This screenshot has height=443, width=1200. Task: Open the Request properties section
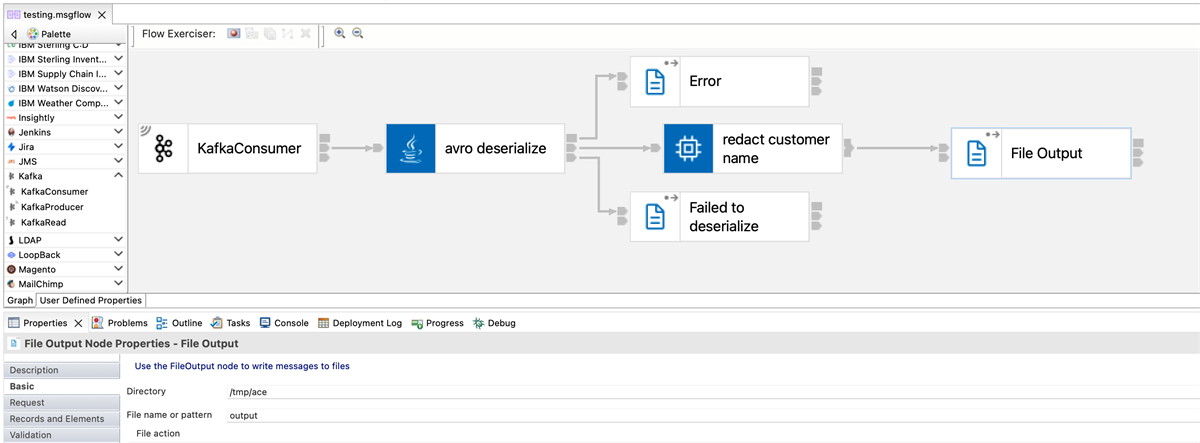(27, 402)
